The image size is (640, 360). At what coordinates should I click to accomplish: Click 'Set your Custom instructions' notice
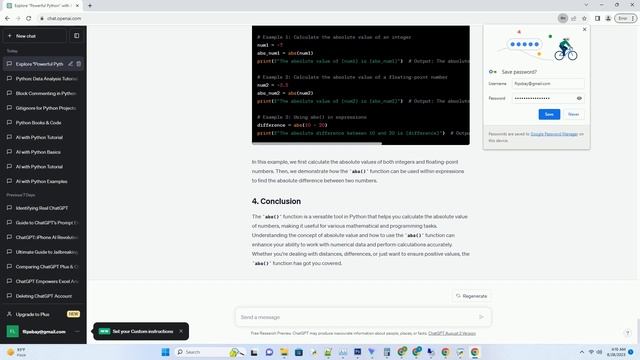(142, 331)
